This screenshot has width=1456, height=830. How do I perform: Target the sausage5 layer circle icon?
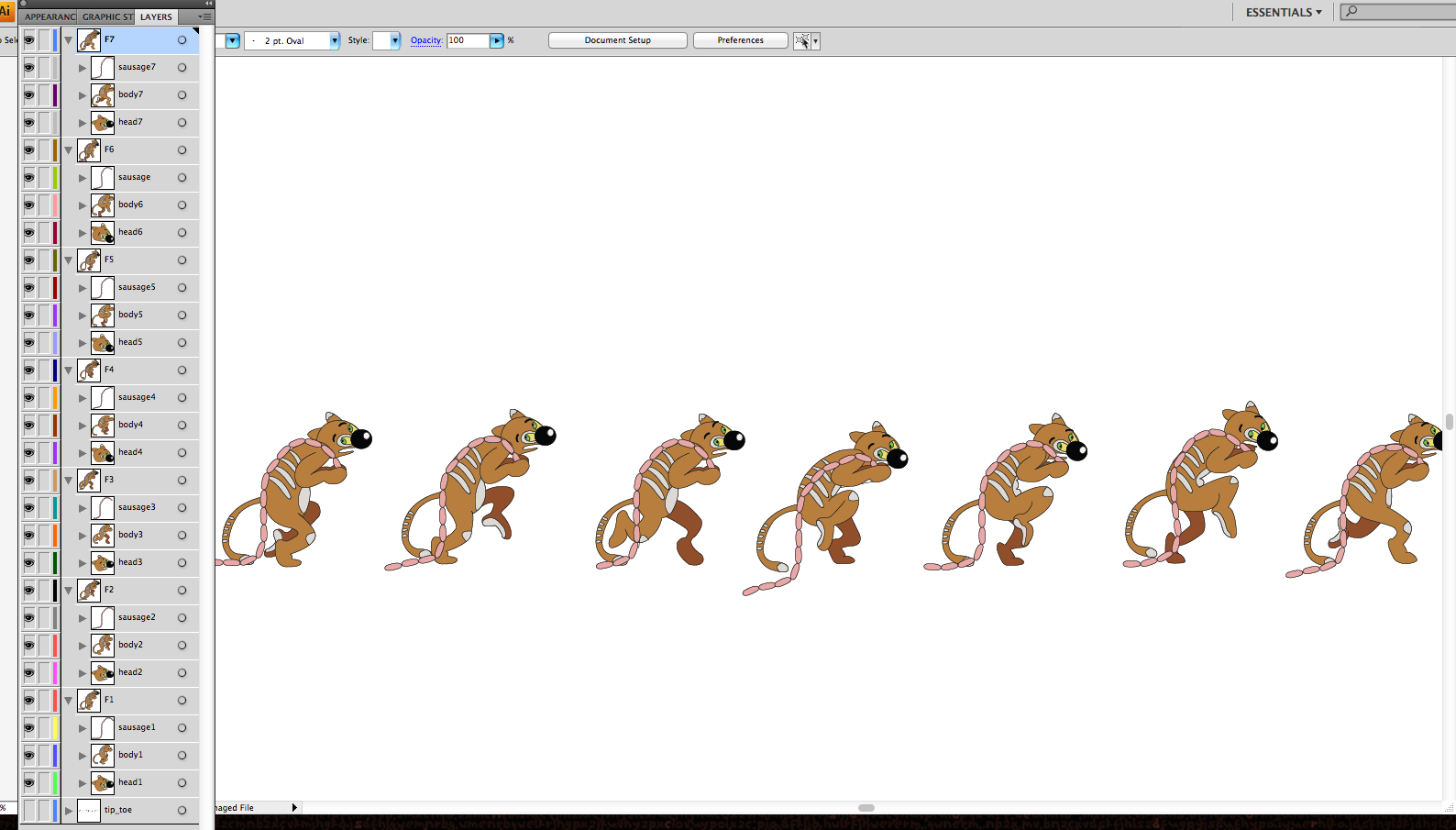pyautogui.click(x=182, y=288)
